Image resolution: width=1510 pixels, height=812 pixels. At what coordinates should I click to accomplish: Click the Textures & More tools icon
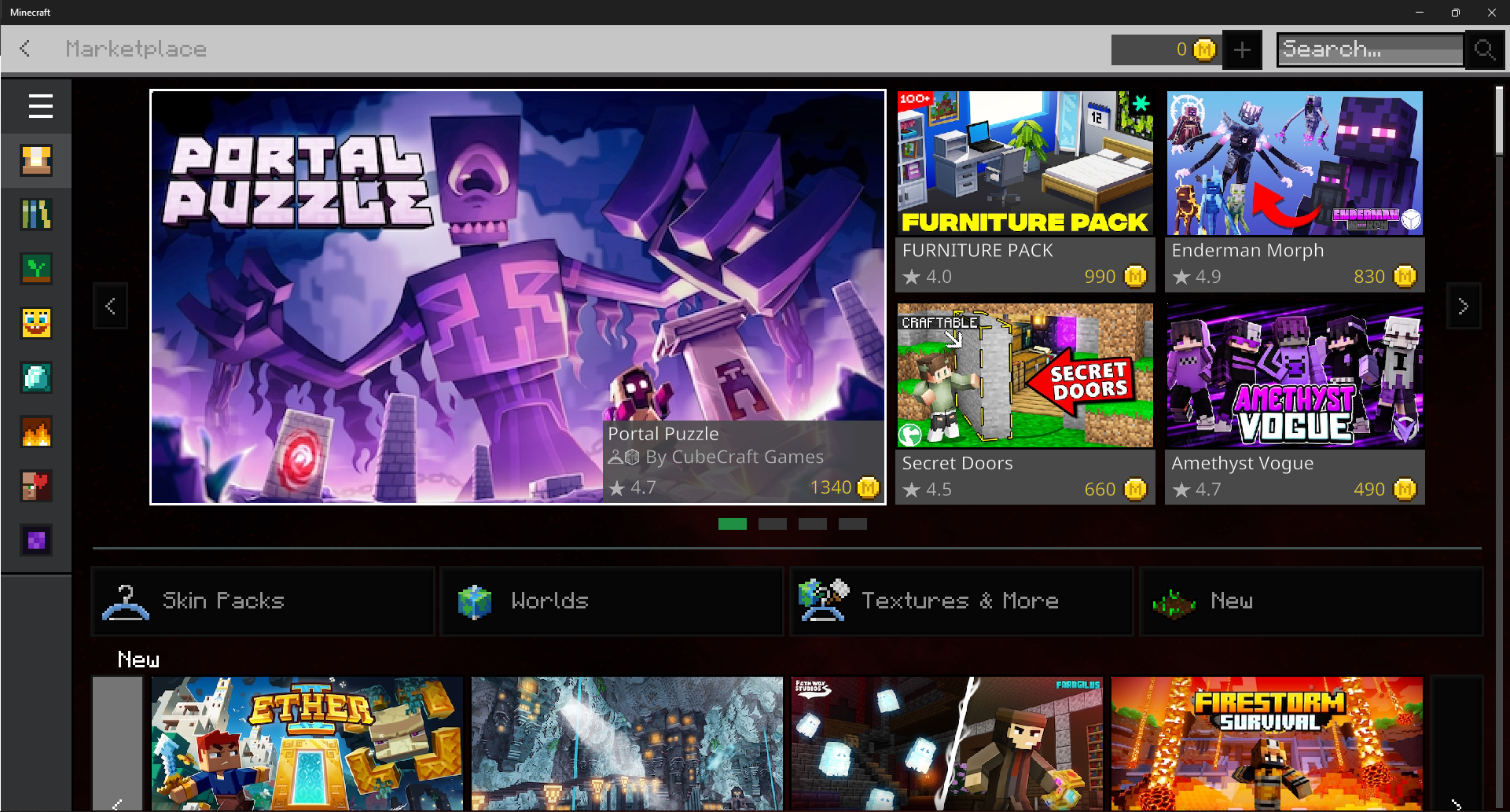(x=824, y=600)
